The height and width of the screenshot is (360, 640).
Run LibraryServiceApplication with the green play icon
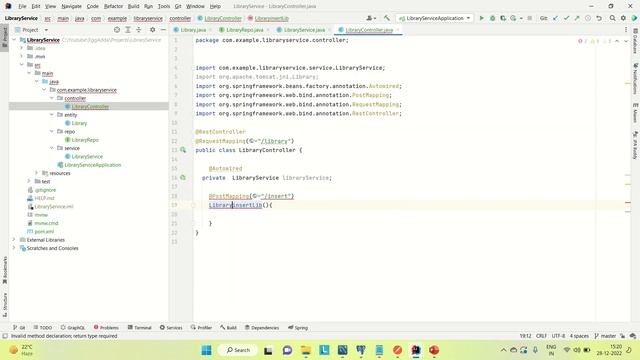pos(481,18)
